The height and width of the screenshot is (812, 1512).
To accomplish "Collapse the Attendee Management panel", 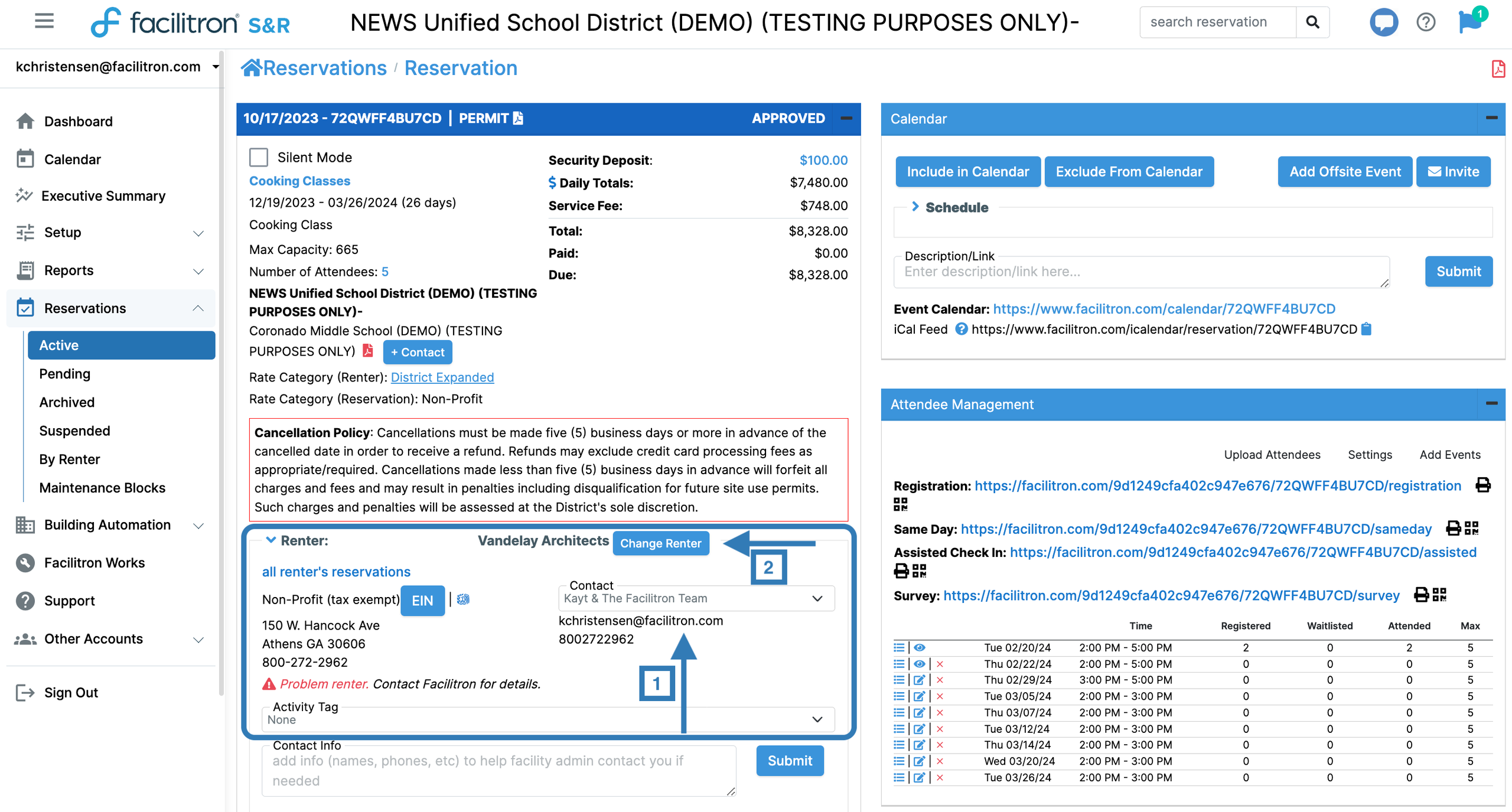I will click(x=1491, y=404).
